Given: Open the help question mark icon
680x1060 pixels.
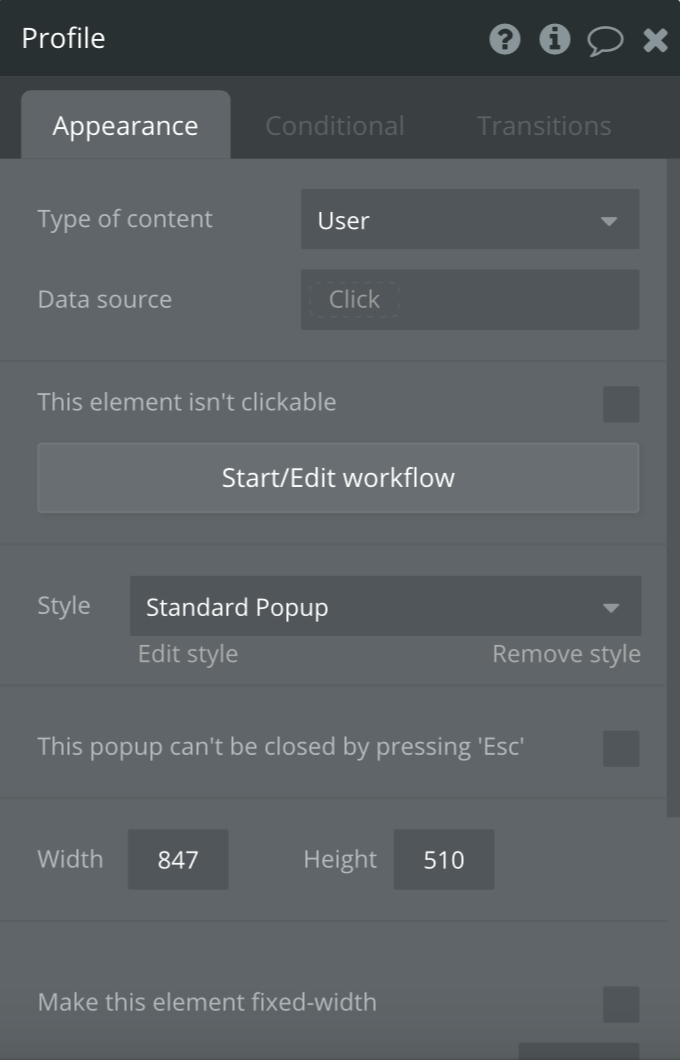Looking at the screenshot, I should click(505, 39).
